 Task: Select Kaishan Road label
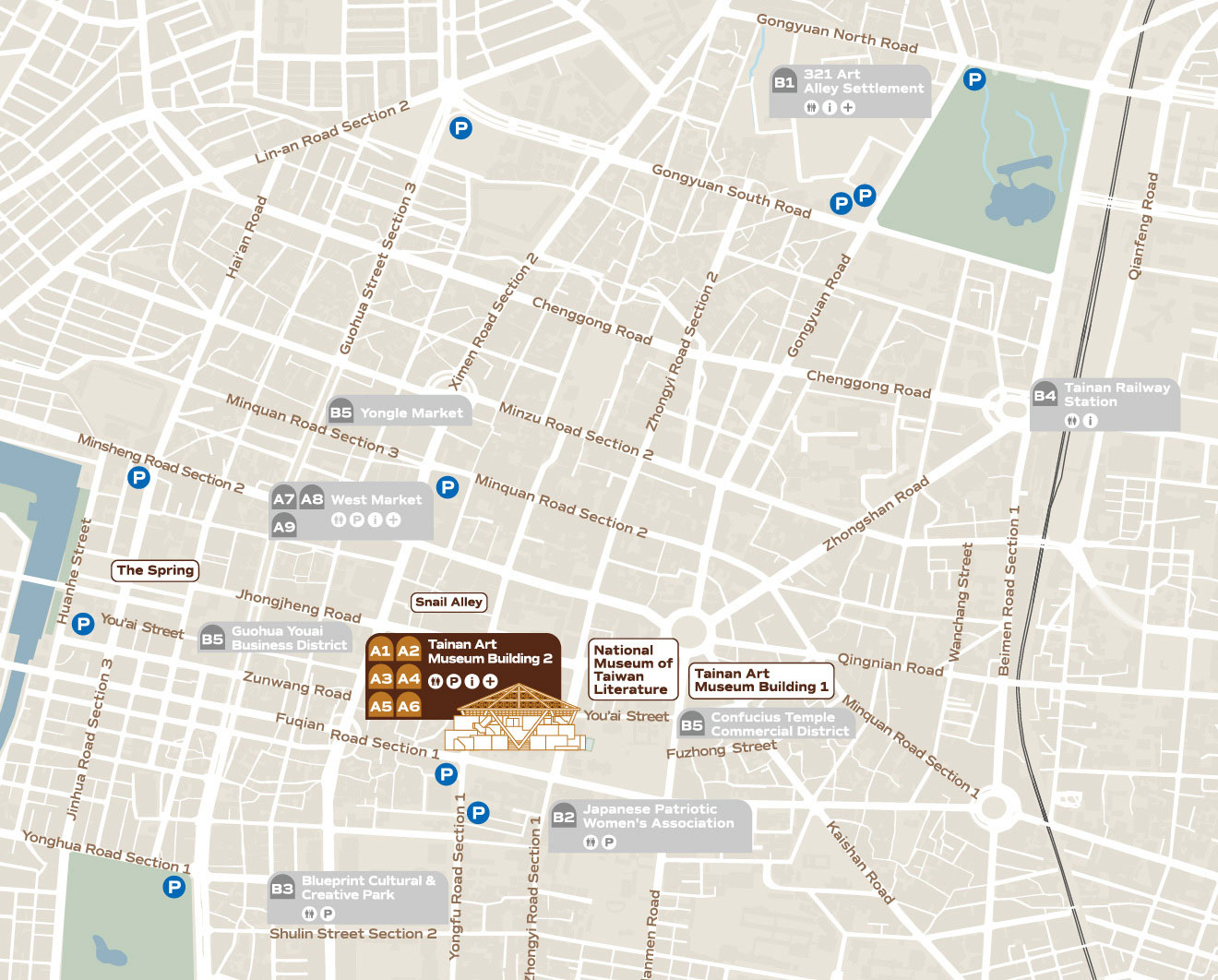(860, 861)
